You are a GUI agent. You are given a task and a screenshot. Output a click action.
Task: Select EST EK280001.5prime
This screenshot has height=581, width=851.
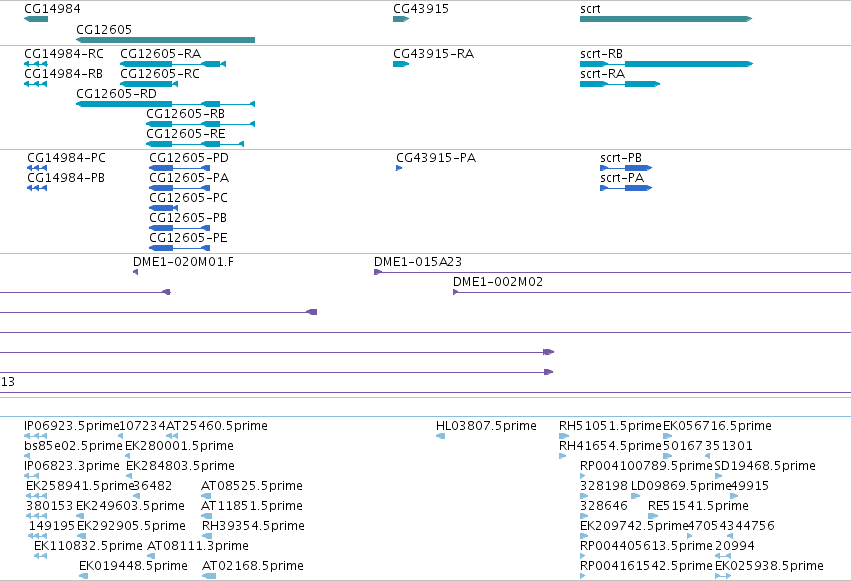[x=128, y=456]
